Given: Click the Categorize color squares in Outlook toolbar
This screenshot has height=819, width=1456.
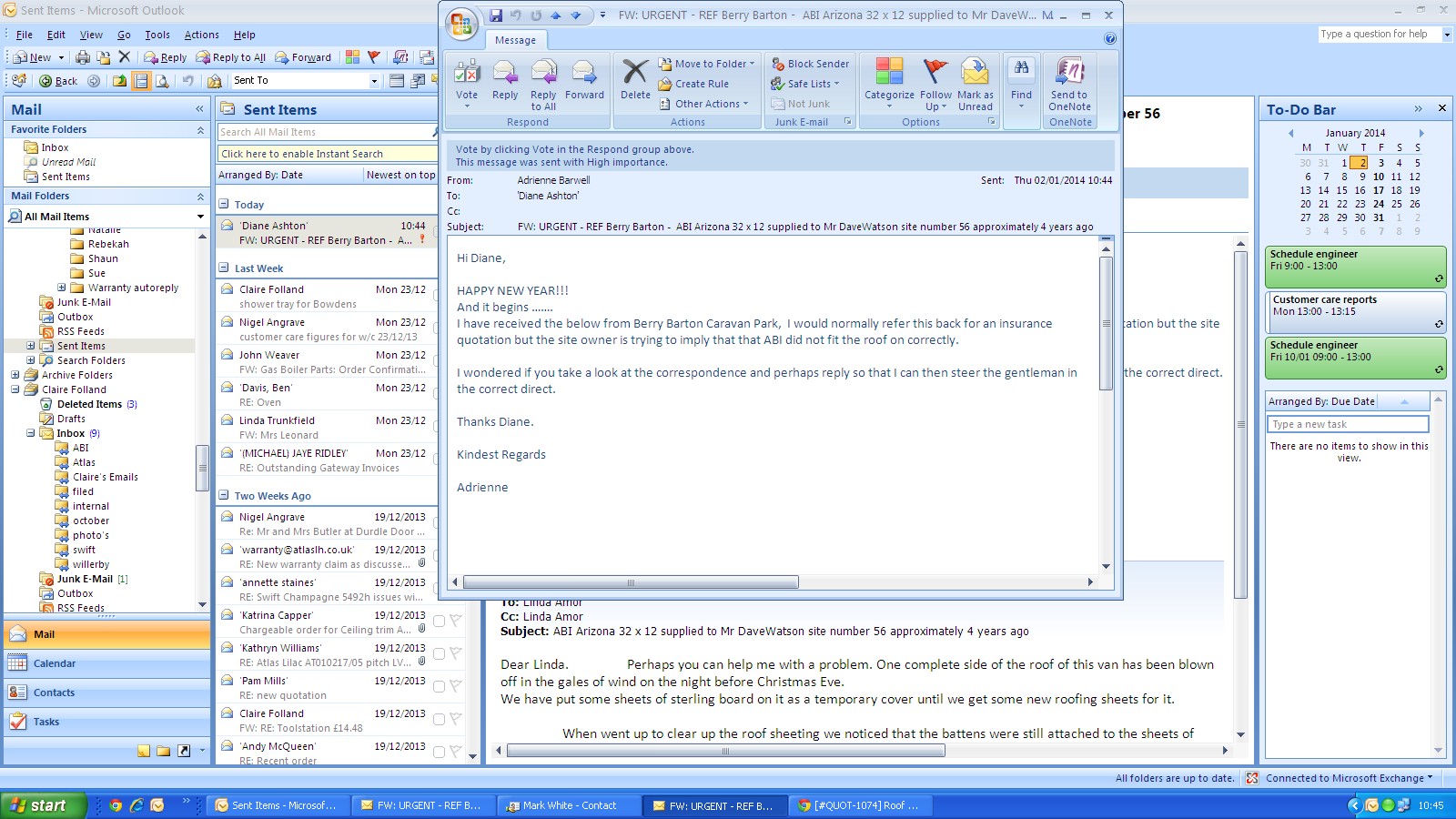Looking at the screenshot, I should point(352,57).
